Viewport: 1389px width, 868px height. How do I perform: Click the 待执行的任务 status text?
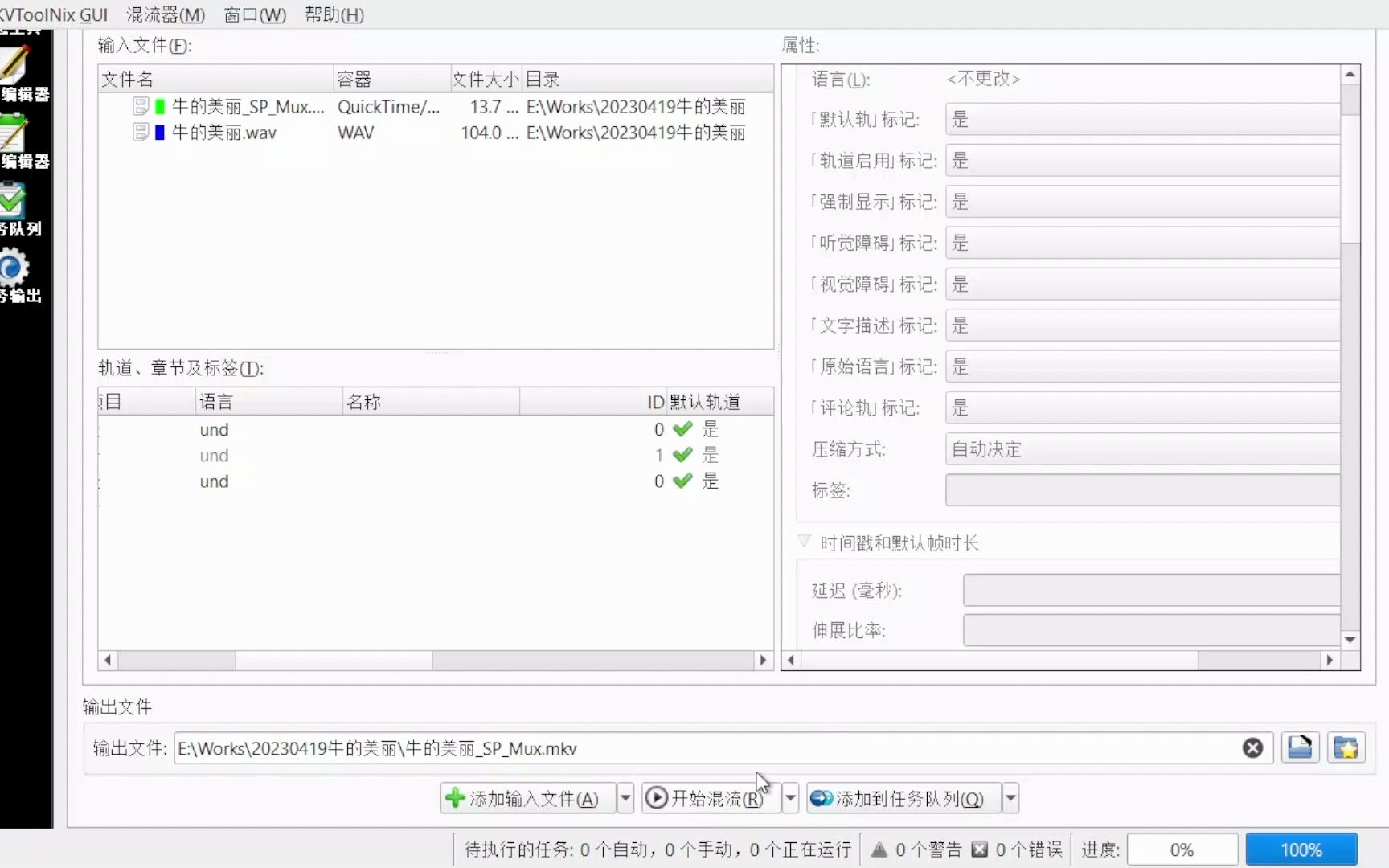658,850
